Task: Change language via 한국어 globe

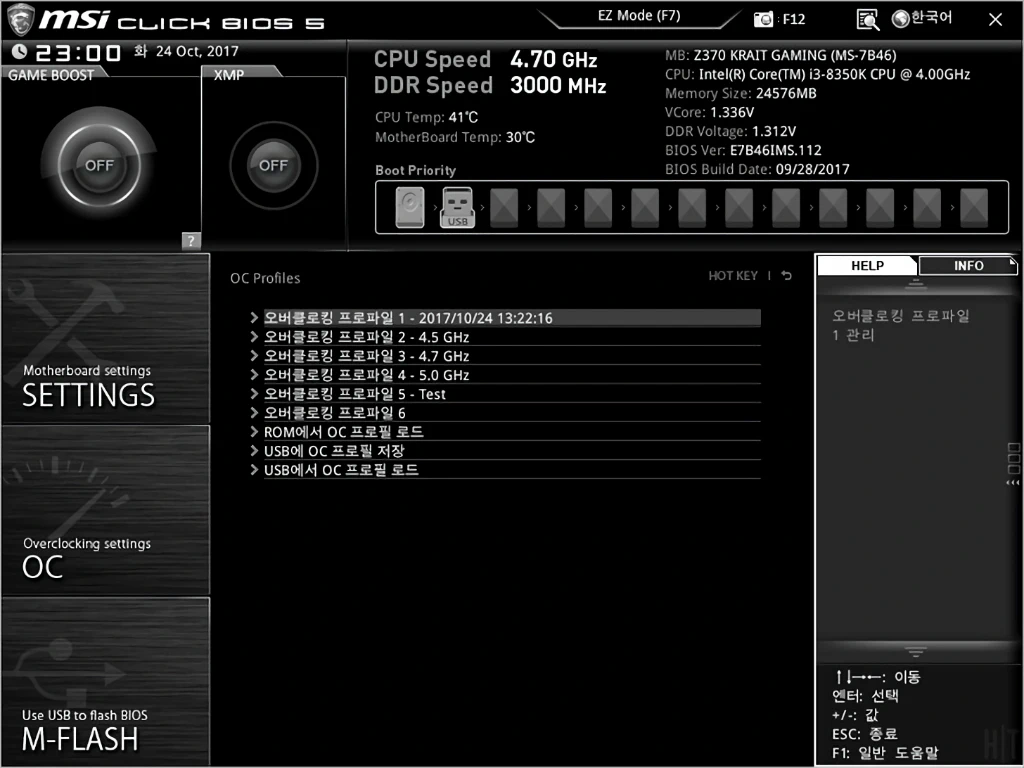Action: pyautogui.click(x=922, y=18)
